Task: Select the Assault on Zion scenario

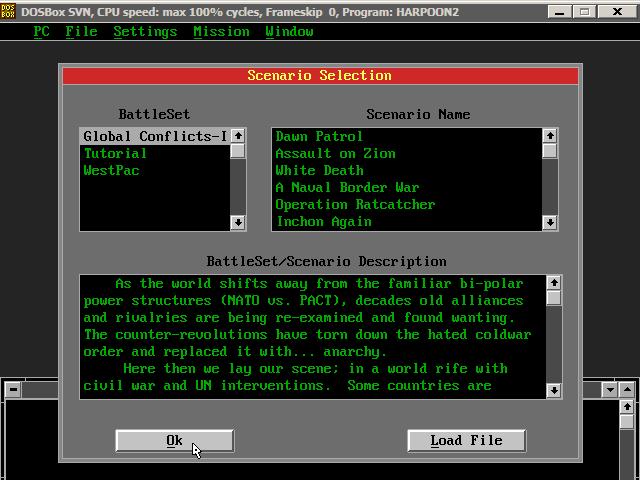Action: [x=407, y=153]
